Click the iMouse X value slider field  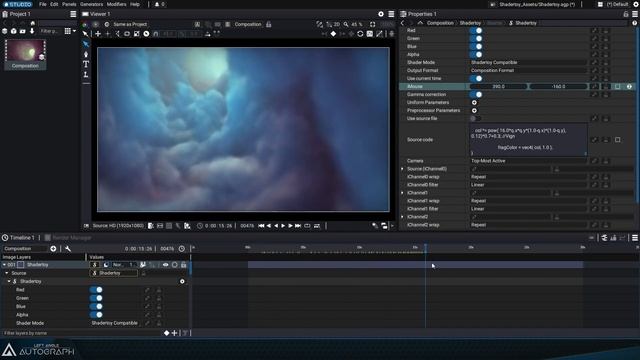coord(498,87)
